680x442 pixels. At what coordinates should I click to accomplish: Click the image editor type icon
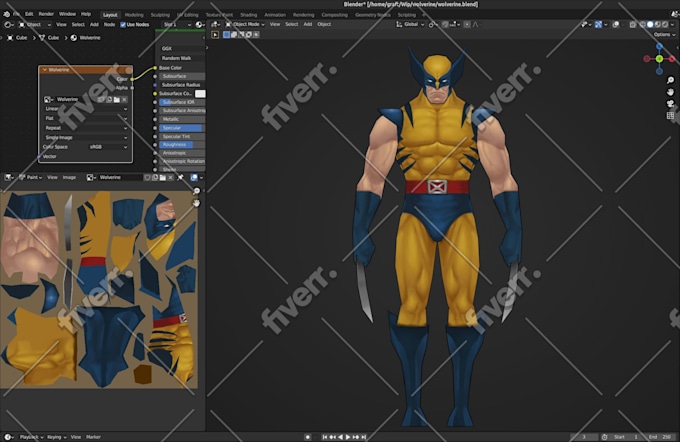8,177
